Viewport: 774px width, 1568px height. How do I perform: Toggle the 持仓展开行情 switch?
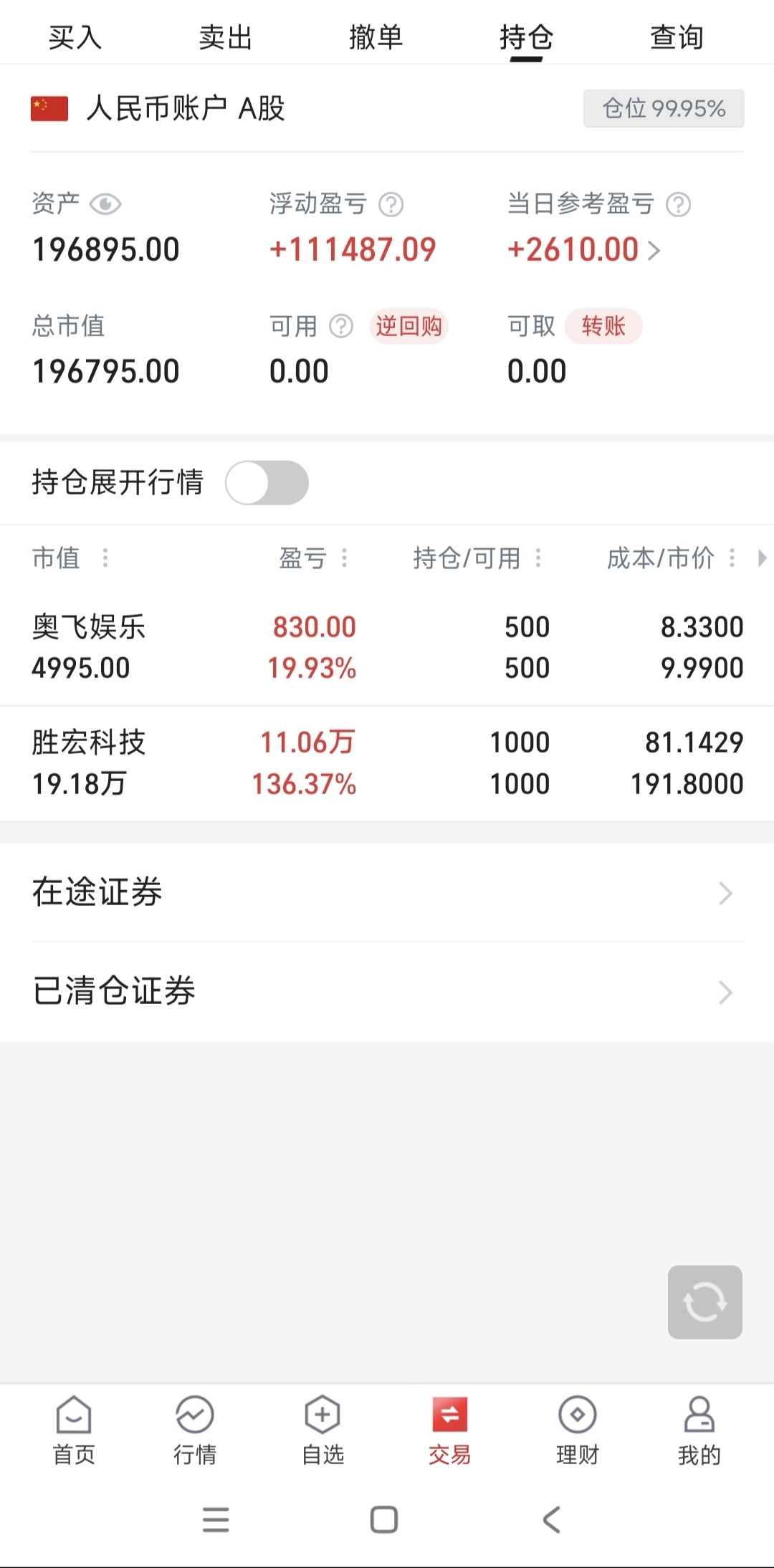pos(267,482)
